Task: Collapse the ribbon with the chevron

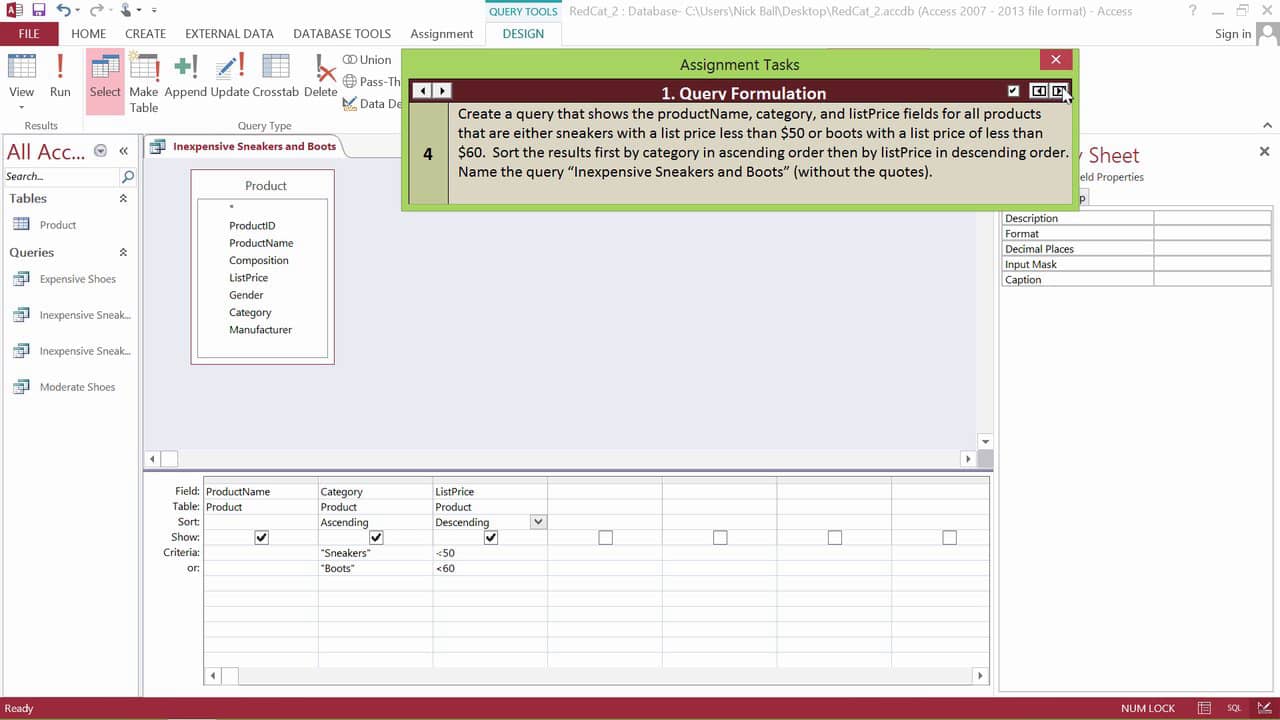Action: pyautogui.click(x=1268, y=125)
